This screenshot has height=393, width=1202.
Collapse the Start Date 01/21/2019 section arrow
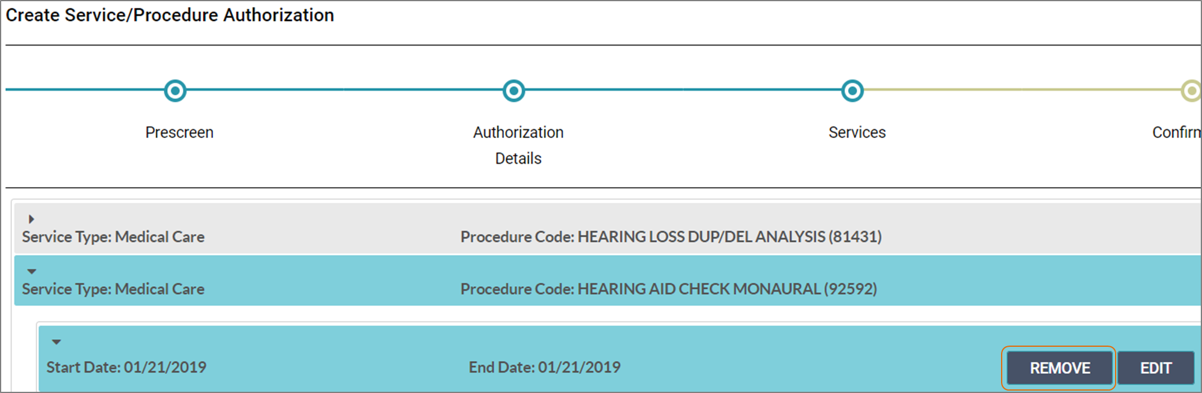pyautogui.click(x=56, y=342)
